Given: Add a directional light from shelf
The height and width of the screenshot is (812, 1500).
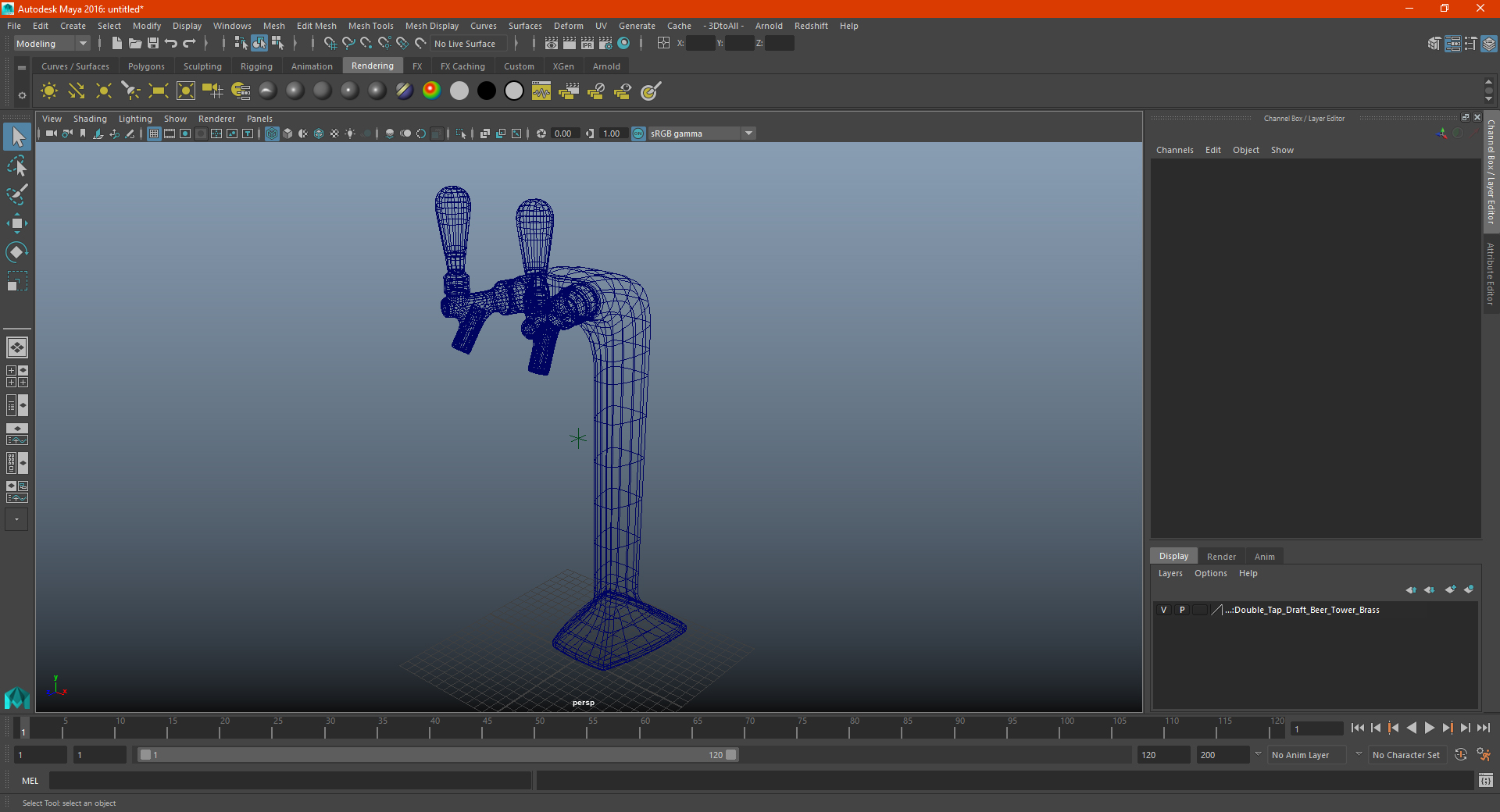Looking at the screenshot, I should click(x=77, y=91).
